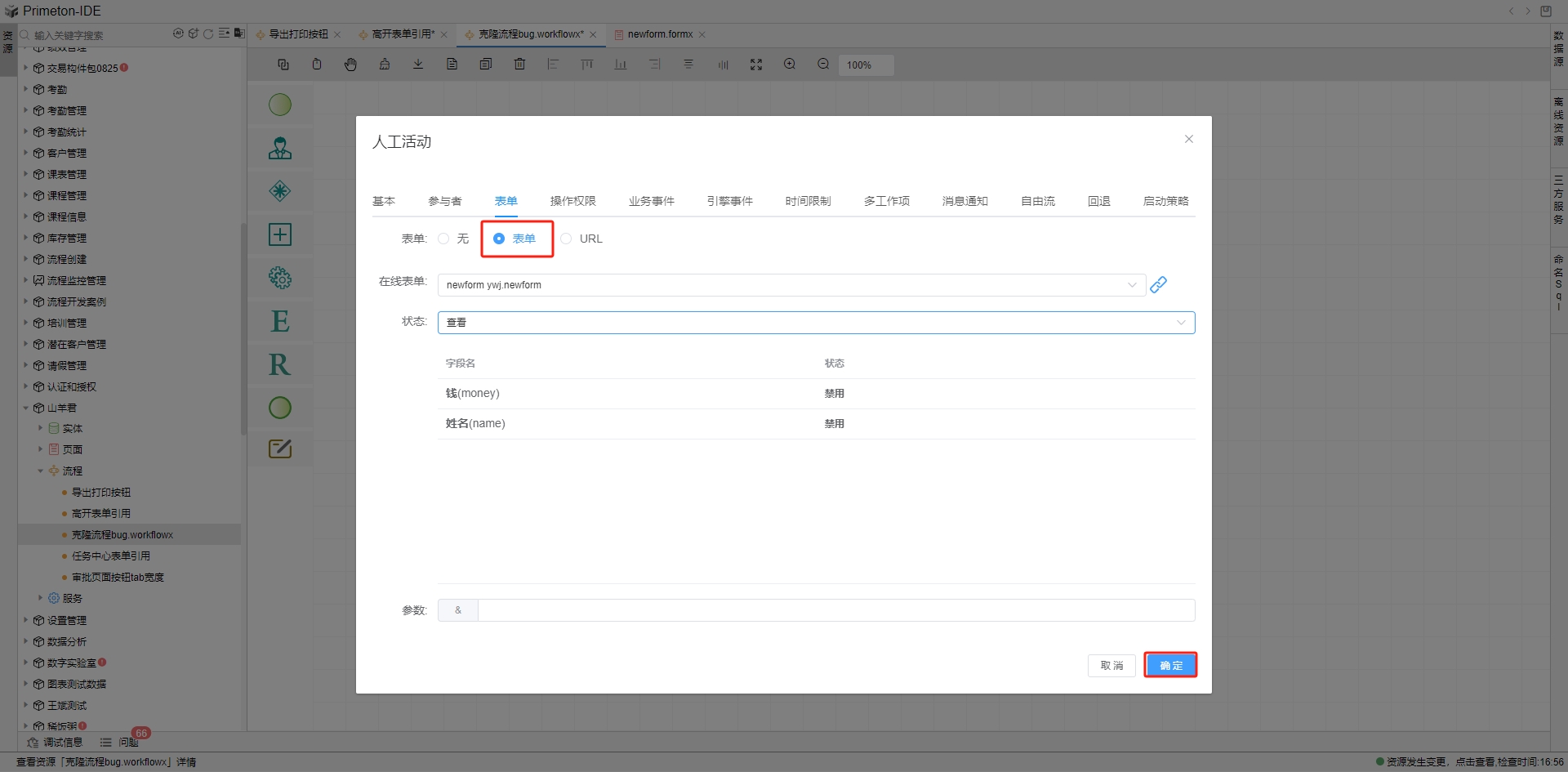
Task: Click the trash delete icon in toolbar
Action: click(x=519, y=65)
